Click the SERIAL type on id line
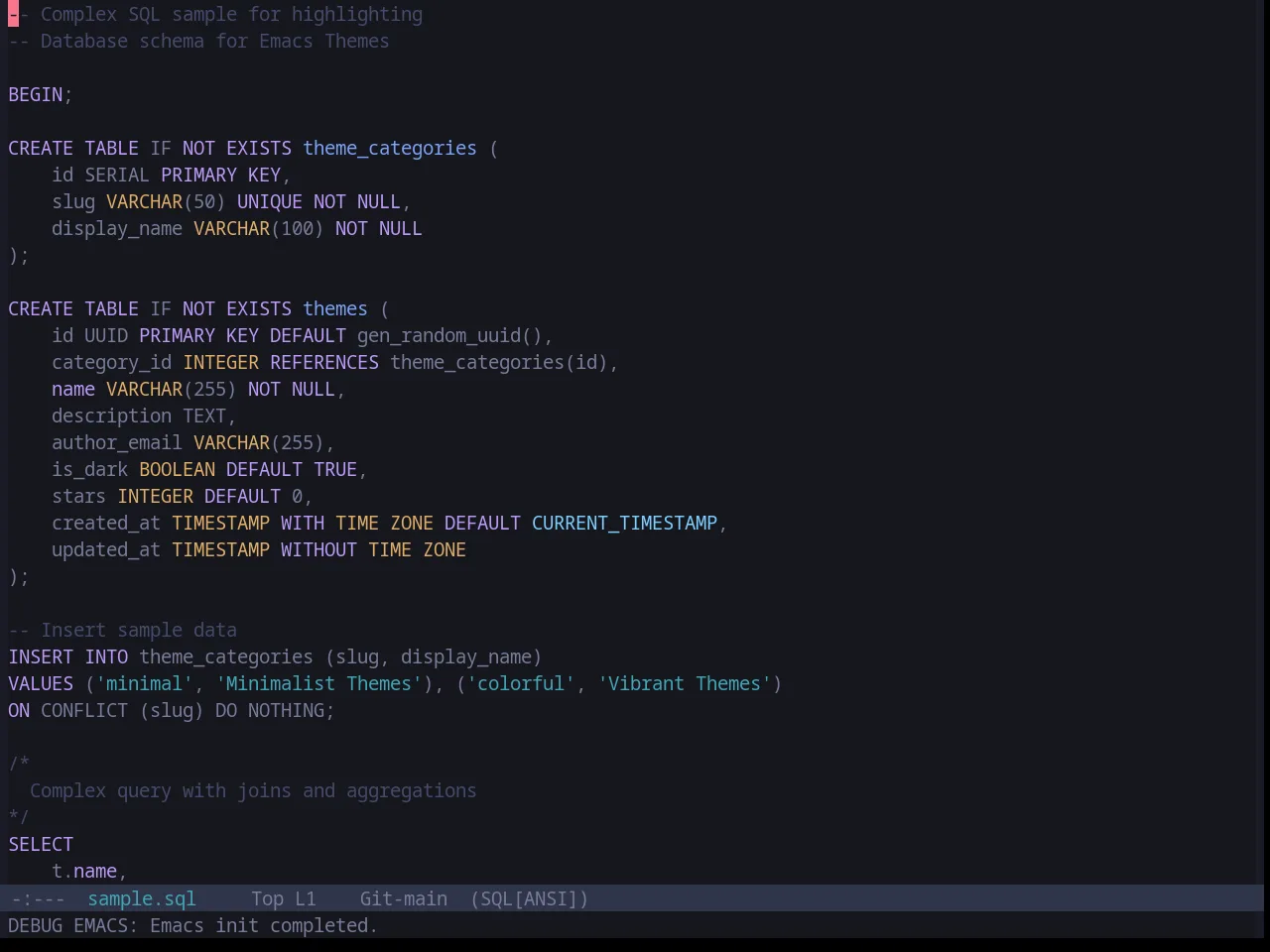This screenshot has width=1270, height=952. pyautogui.click(x=117, y=175)
